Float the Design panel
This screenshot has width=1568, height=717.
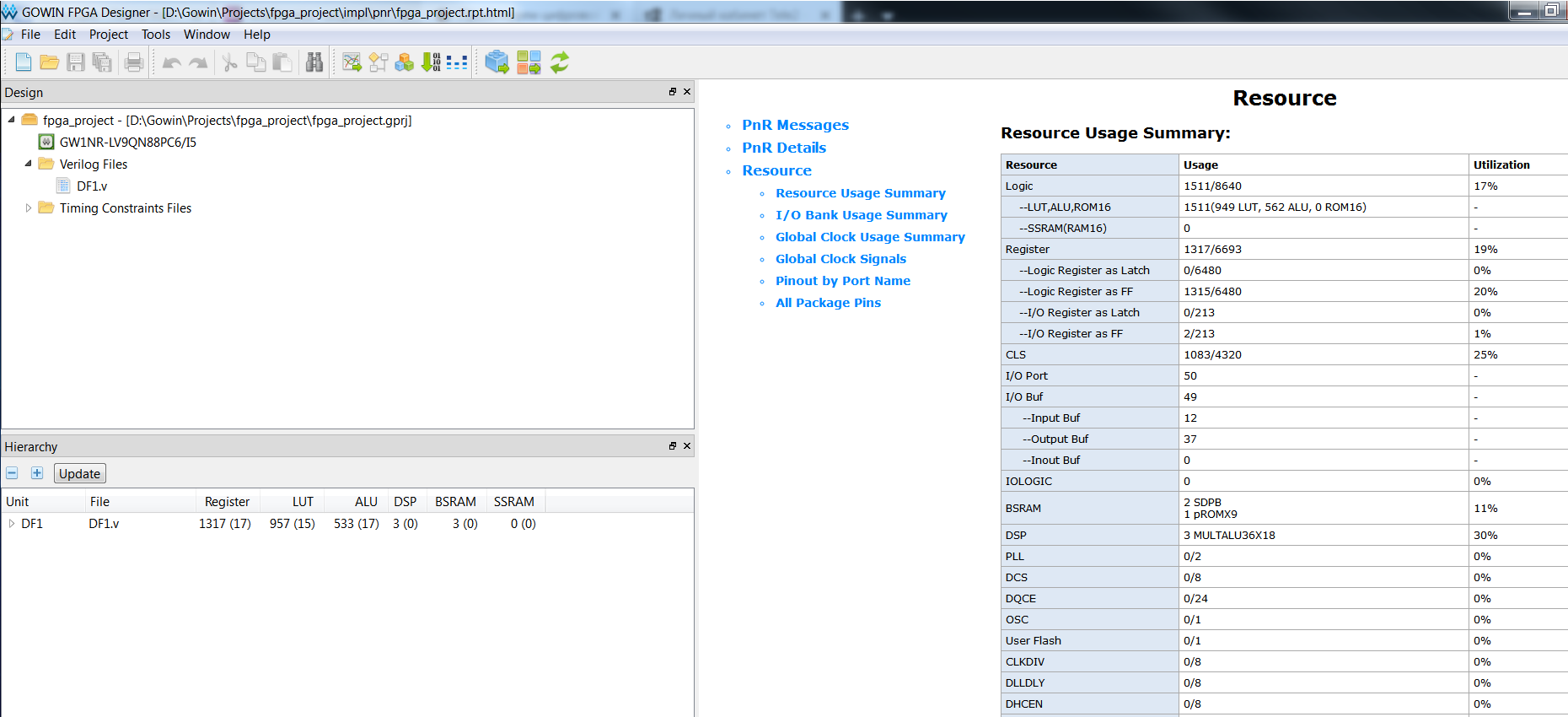[673, 91]
